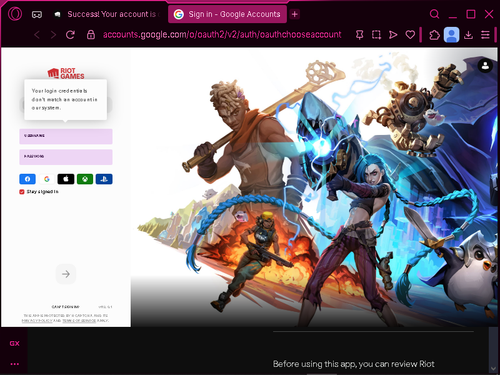Click the send/Flow arrow icon

[393, 35]
